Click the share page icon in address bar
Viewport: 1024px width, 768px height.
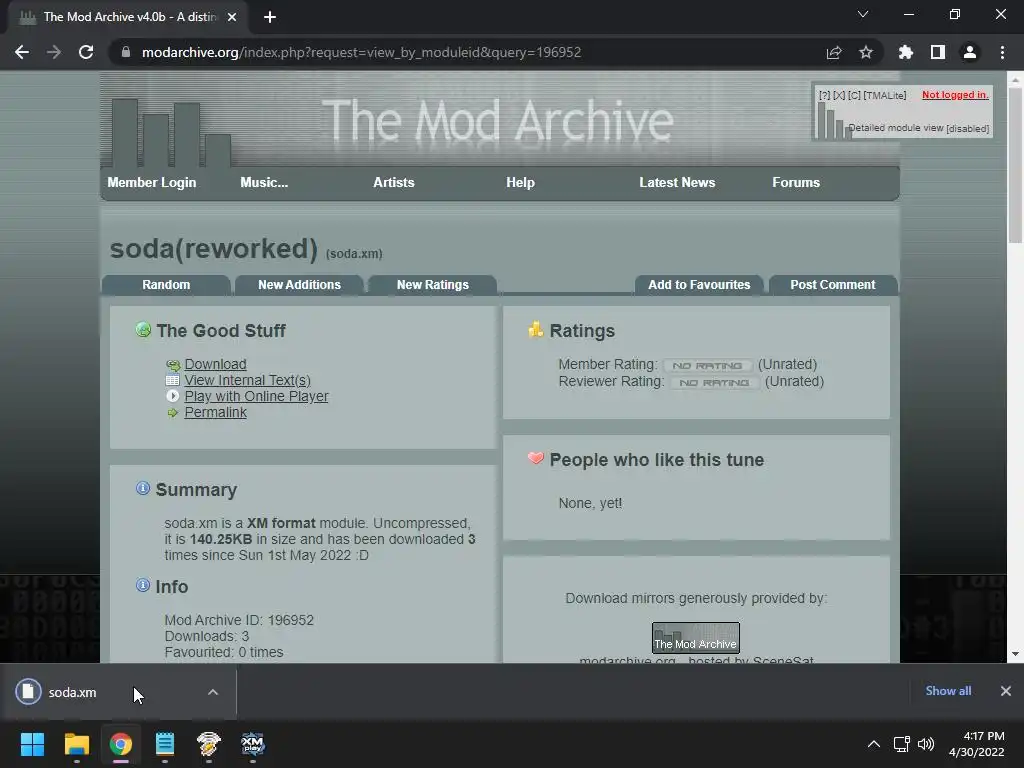[834, 52]
